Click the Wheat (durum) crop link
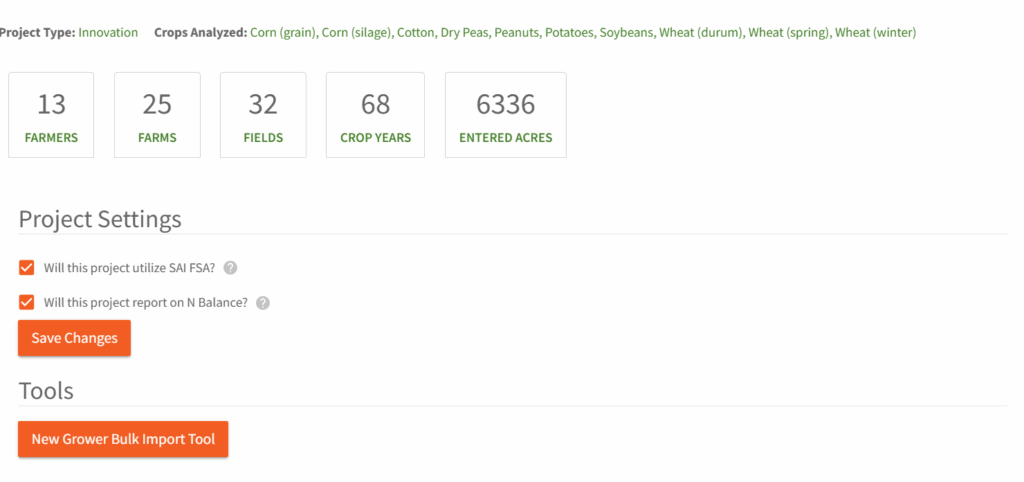The width and height of the screenshot is (1024, 482). pos(700,32)
